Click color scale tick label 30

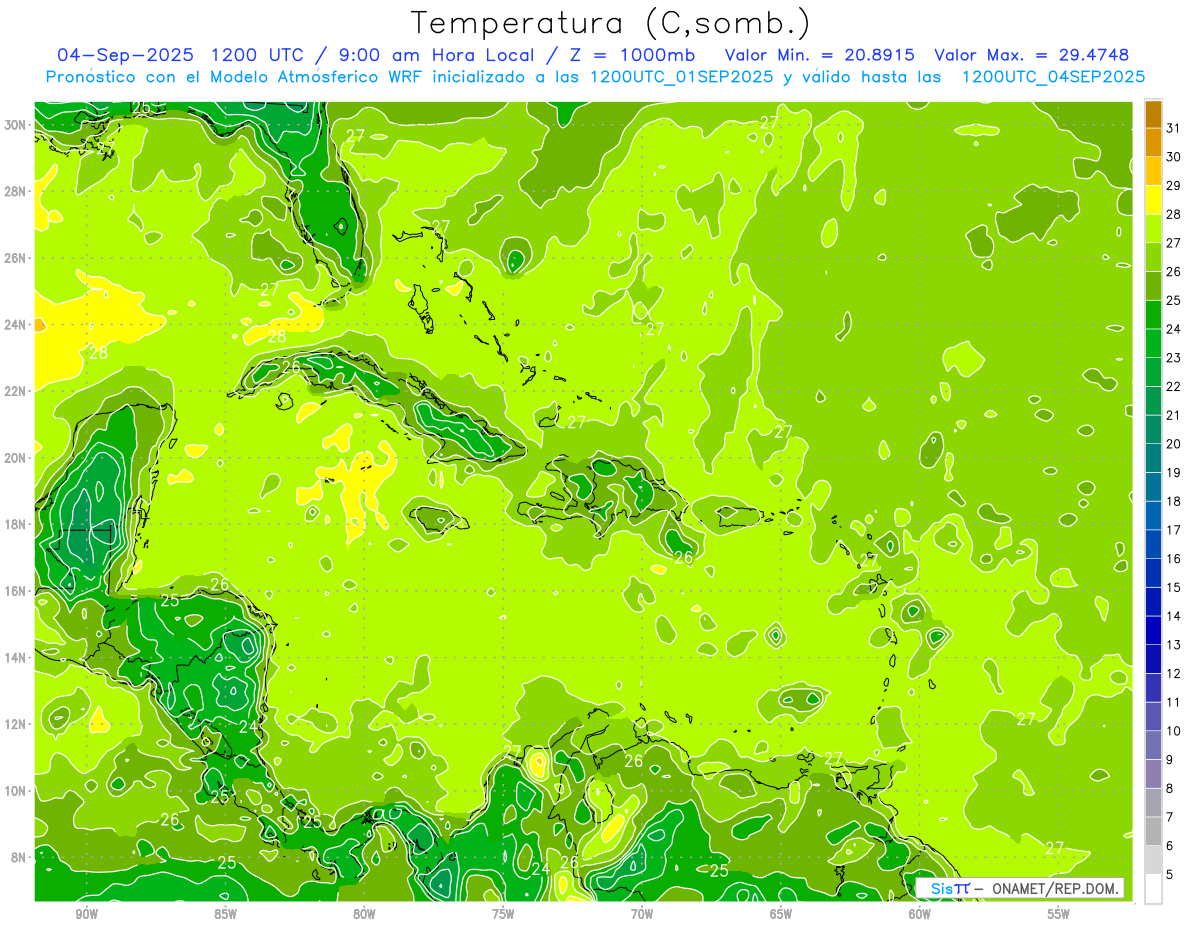[1174, 157]
